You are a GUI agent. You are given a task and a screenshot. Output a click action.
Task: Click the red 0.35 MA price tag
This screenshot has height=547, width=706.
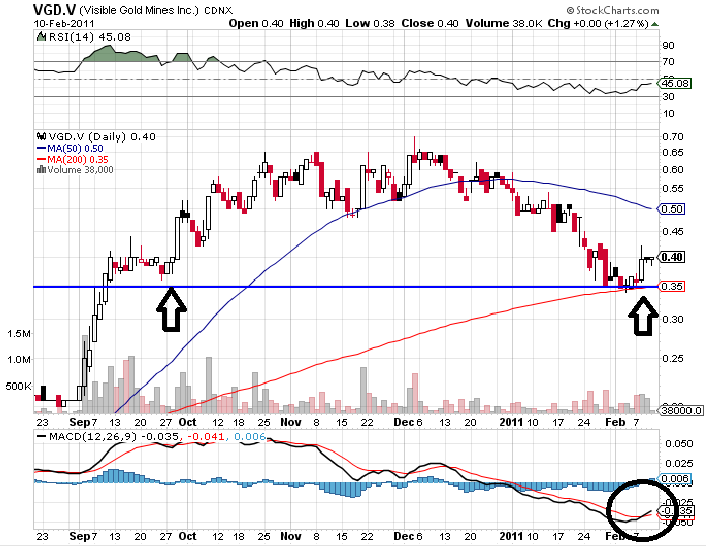[674, 287]
